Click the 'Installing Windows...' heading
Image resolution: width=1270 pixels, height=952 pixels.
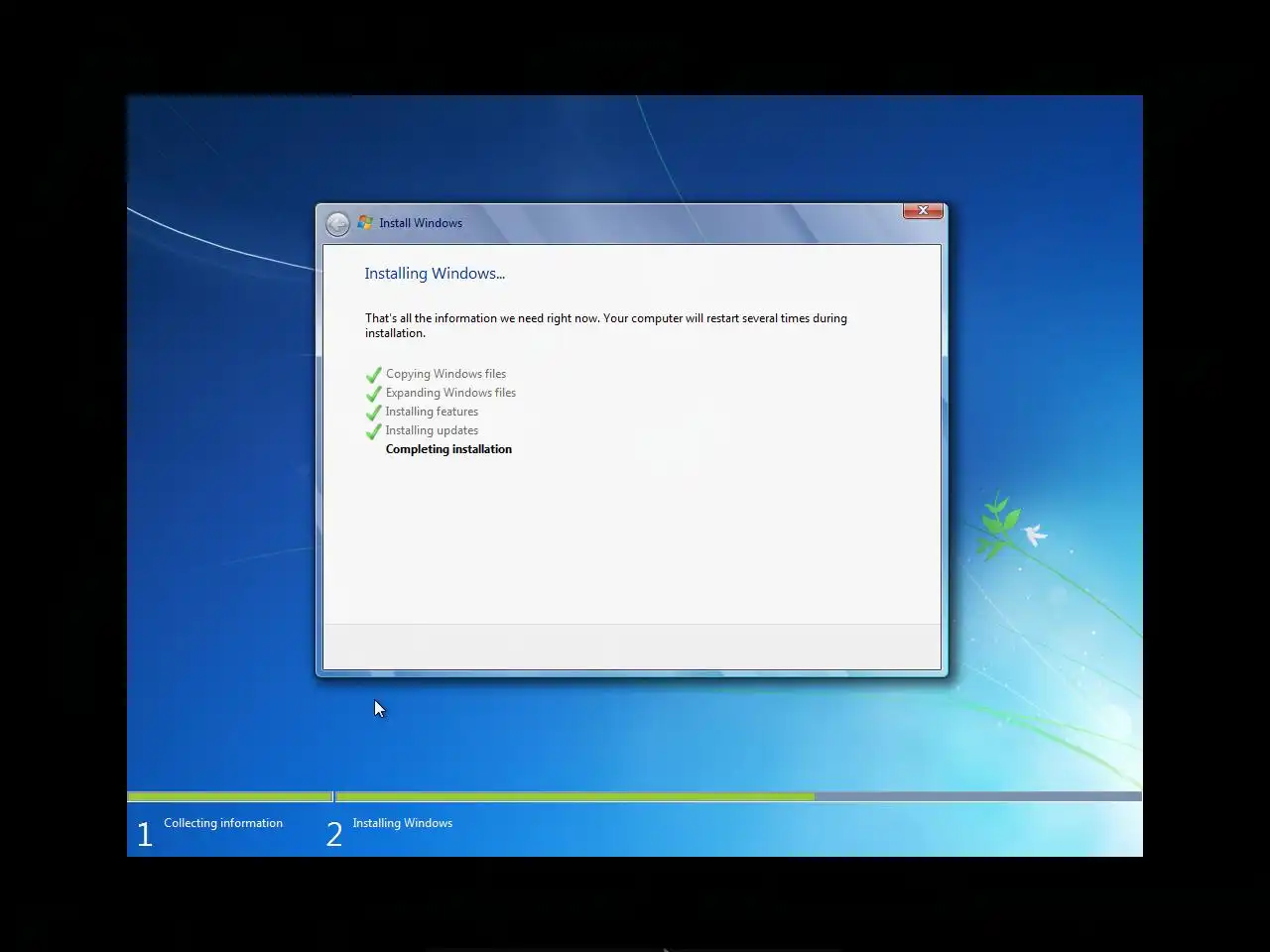(x=435, y=274)
